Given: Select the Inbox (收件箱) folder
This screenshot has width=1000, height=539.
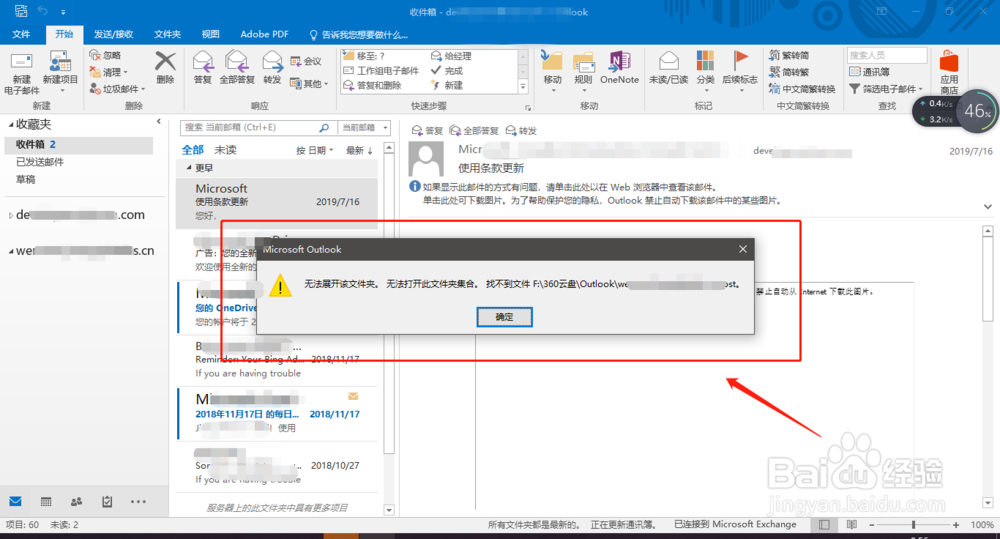Looking at the screenshot, I should 78,145.
